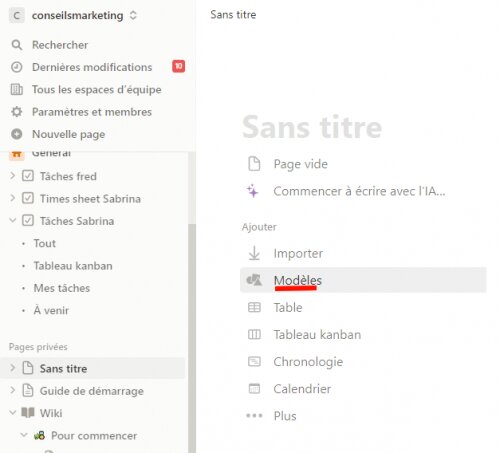This screenshot has height=453, width=500.
Task: Open Tous les espaces d'équipe
Action: coord(97,89)
